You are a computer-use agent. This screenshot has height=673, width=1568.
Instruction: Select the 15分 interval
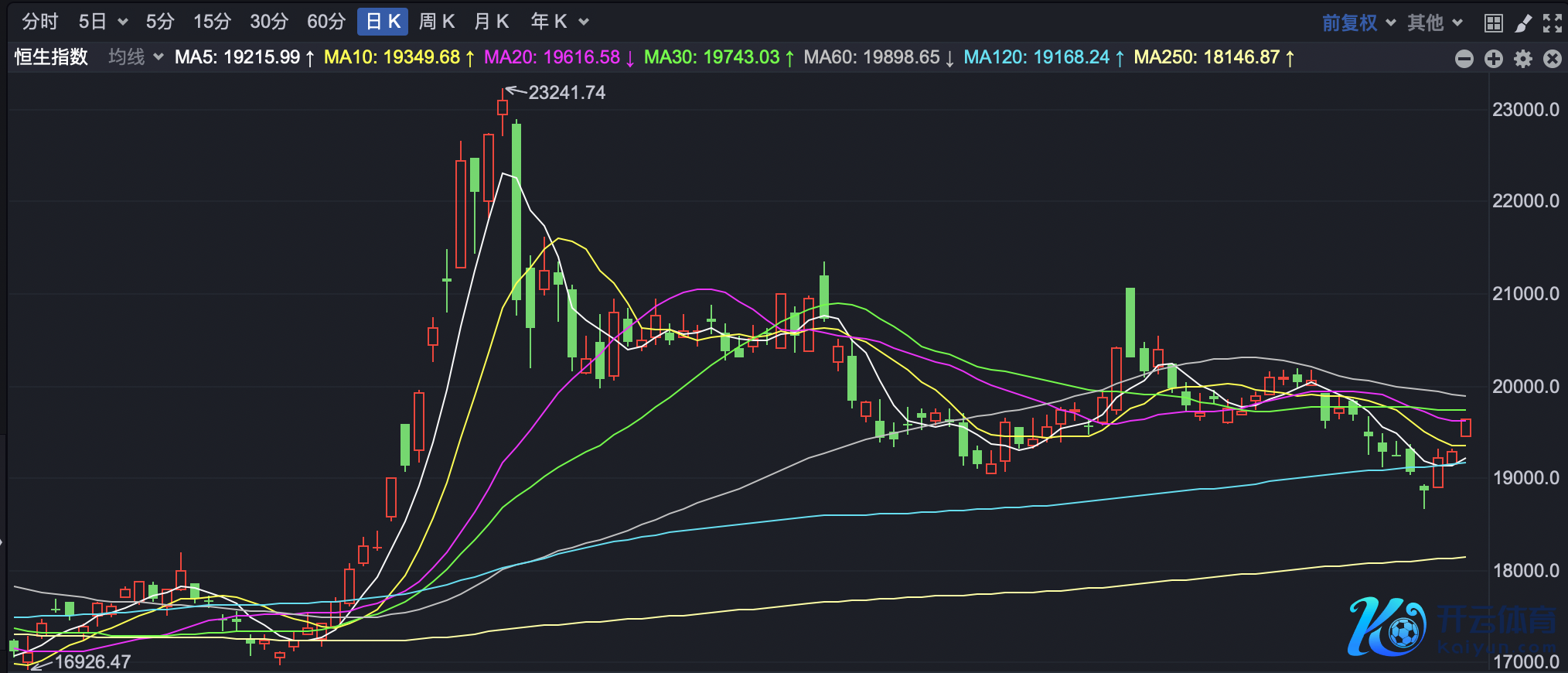pos(212,22)
